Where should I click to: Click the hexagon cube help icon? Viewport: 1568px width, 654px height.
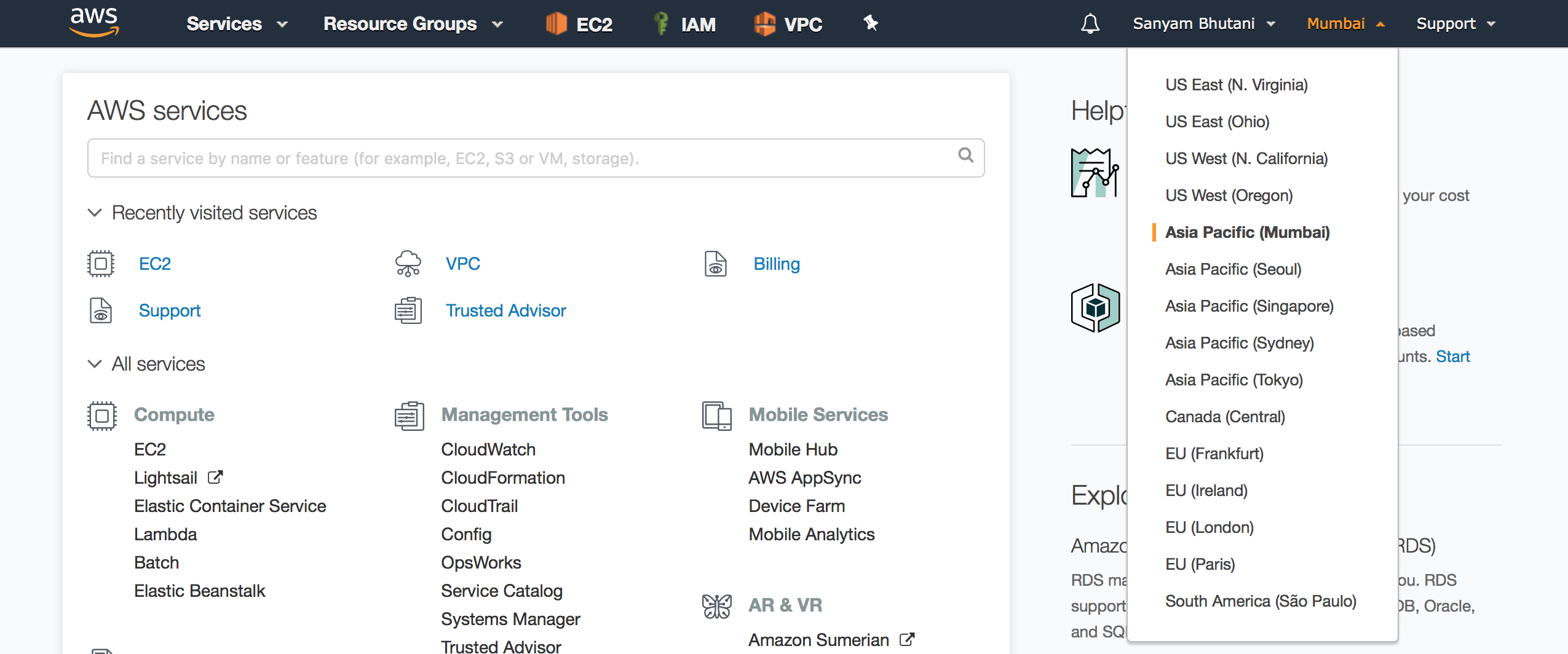(1096, 308)
